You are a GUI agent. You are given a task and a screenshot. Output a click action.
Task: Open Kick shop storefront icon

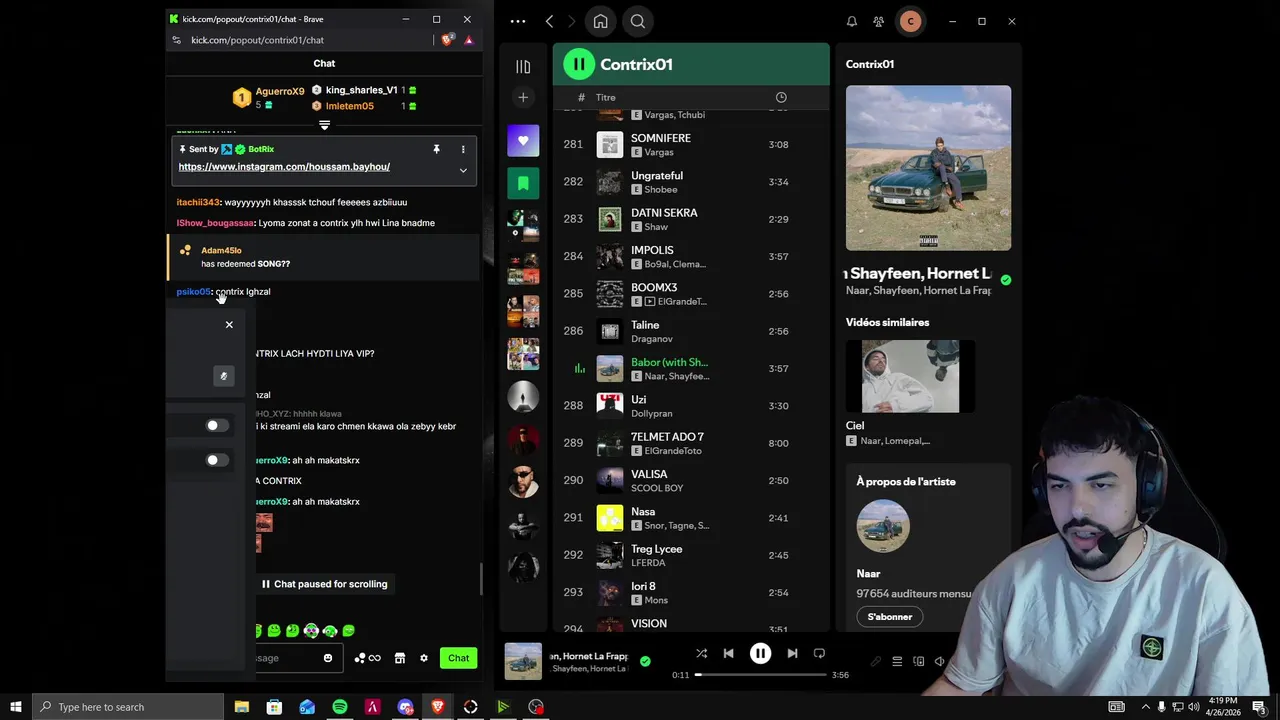click(x=400, y=658)
